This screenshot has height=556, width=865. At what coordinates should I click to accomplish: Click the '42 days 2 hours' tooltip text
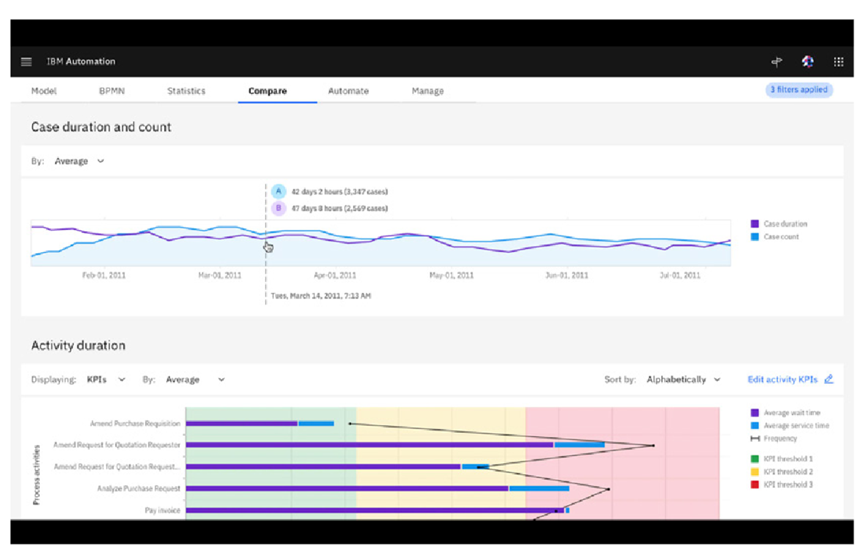click(339, 192)
